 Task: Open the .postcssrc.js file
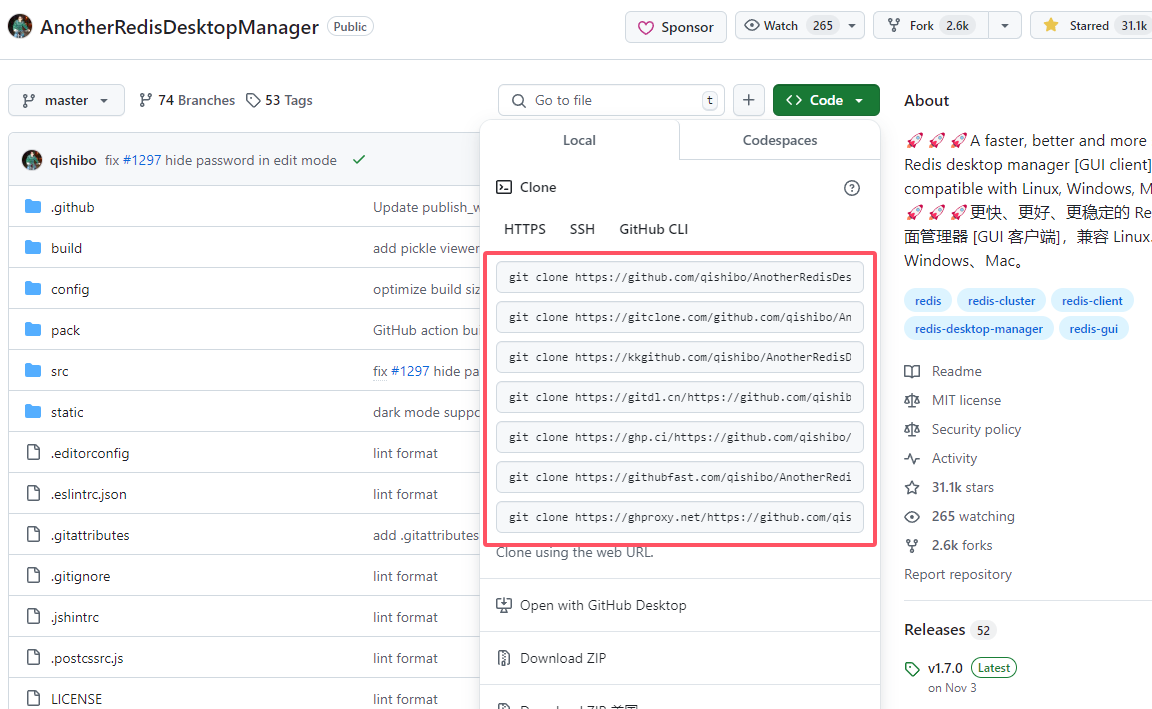87,658
